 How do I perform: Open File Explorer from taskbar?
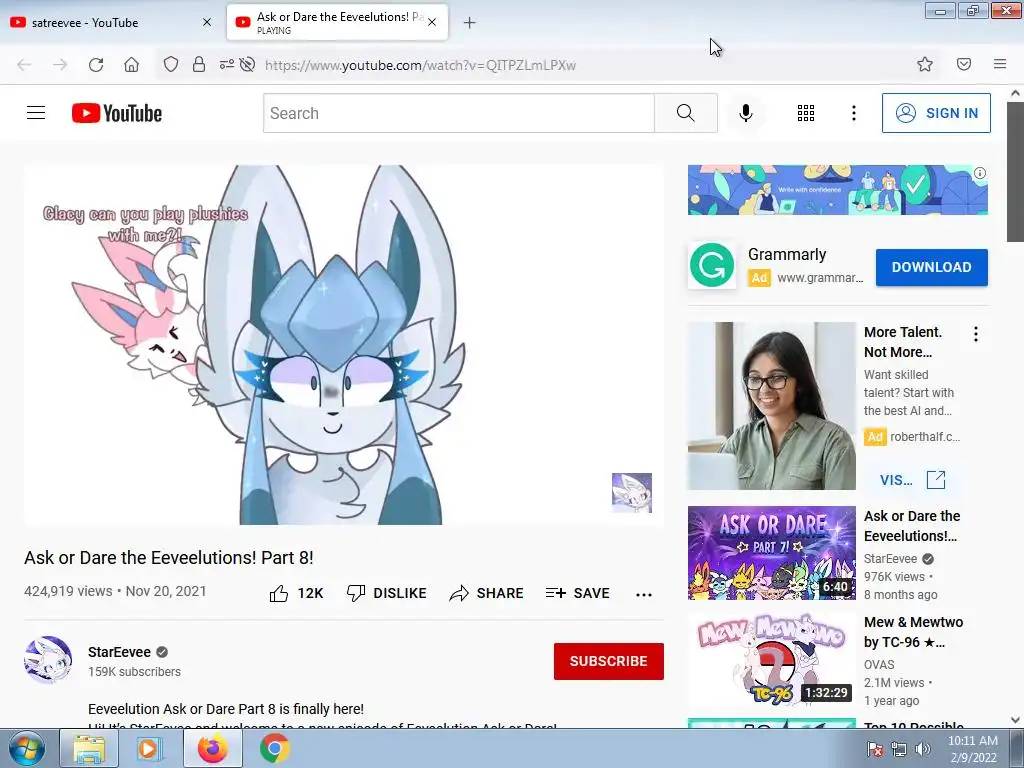pos(89,748)
